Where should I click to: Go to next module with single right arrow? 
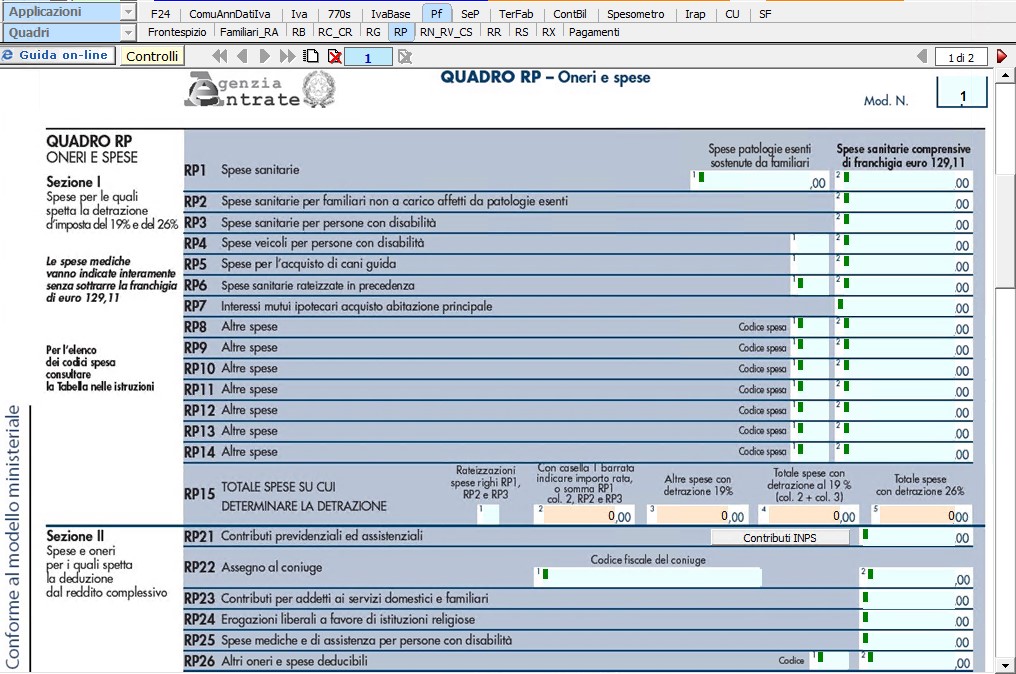click(x=264, y=56)
